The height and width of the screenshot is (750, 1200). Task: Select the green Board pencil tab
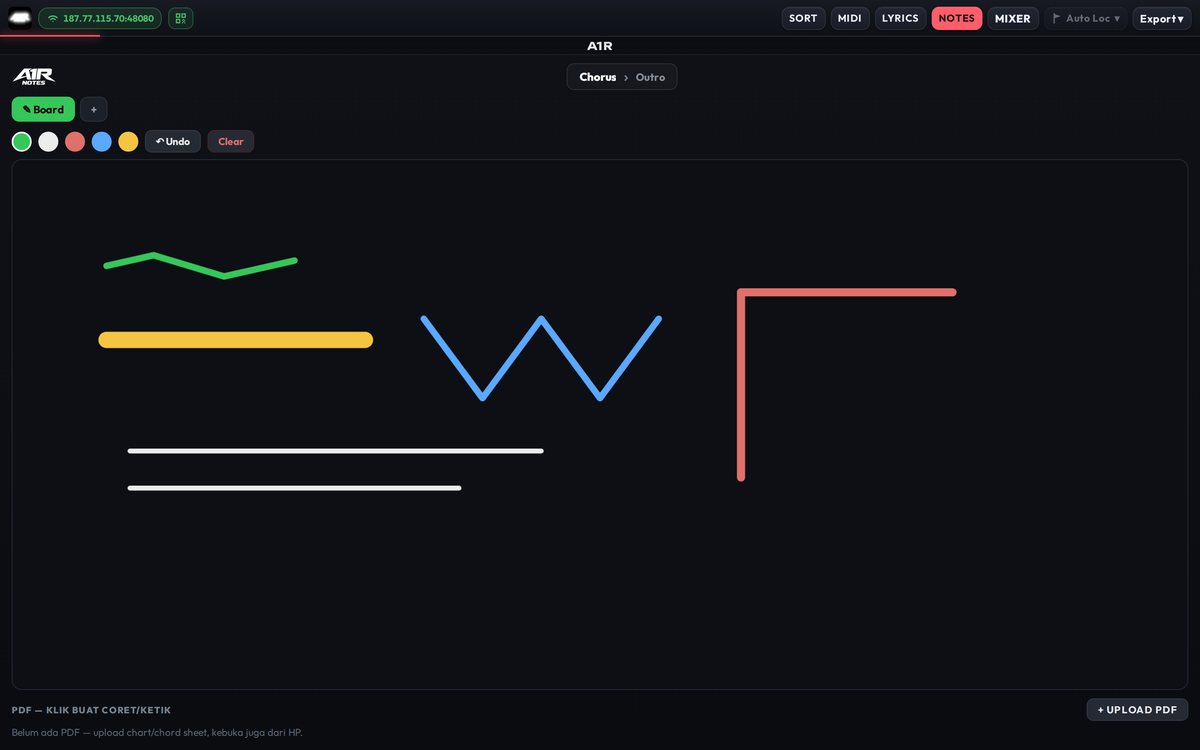[x=43, y=110]
